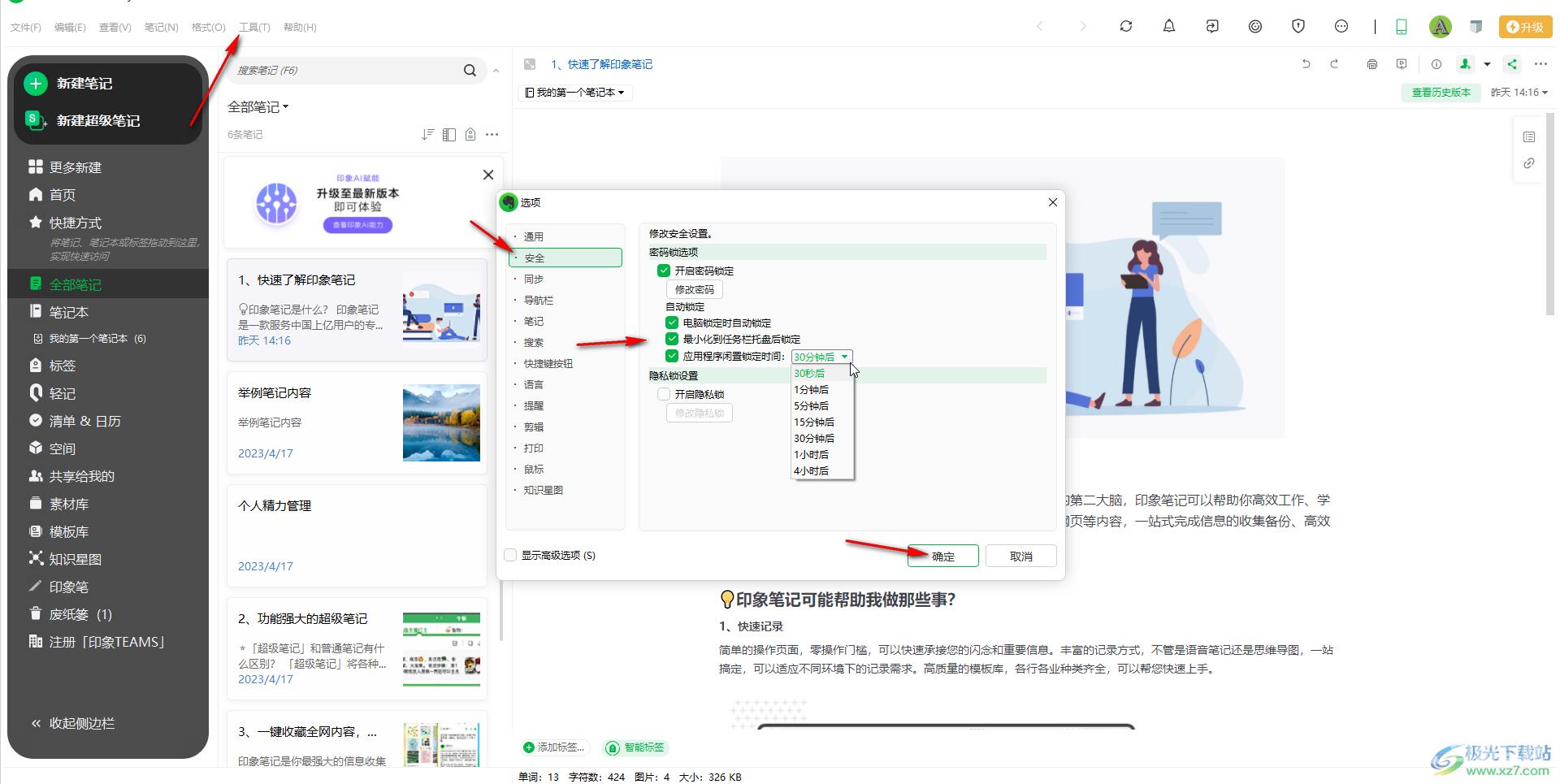The image size is (1560, 784).
Task: Click the note info icon
Action: pyautogui.click(x=1436, y=64)
